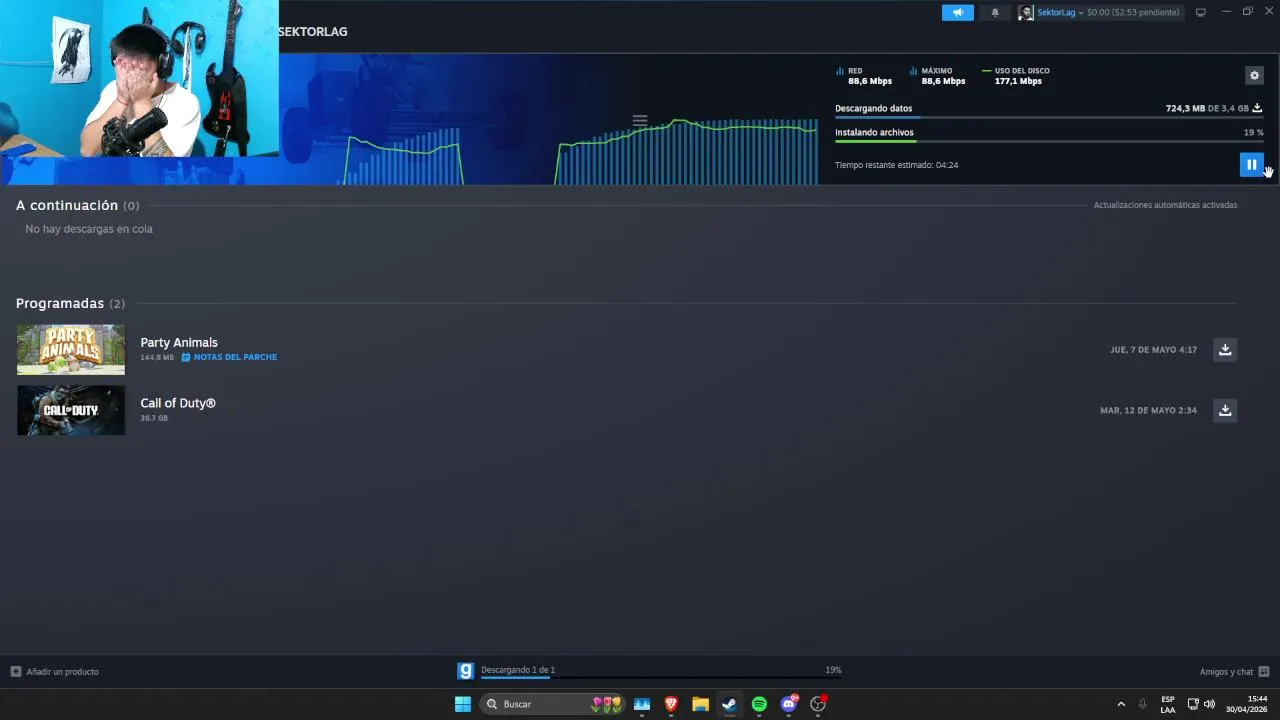Select the Call of Duty® title
Image resolution: width=1280 pixels, height=720 pixels.
click(x=178, y=403)
